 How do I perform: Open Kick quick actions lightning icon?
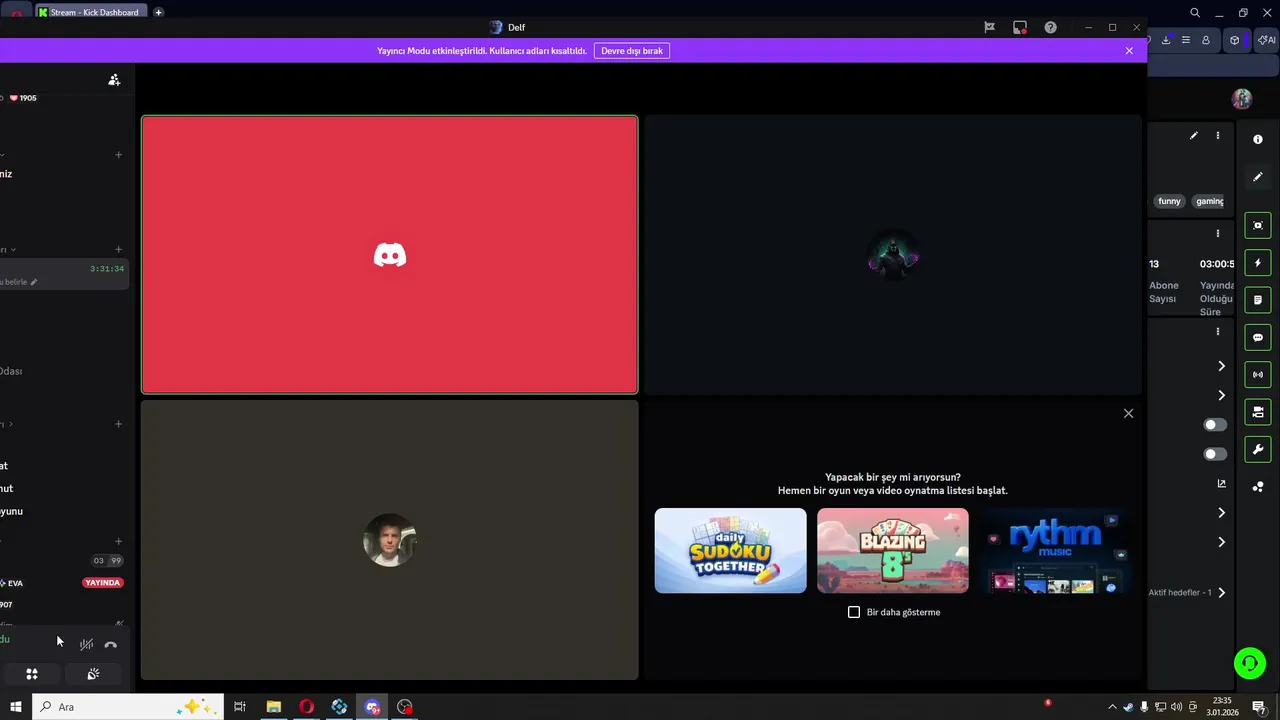click(1258, 263)
